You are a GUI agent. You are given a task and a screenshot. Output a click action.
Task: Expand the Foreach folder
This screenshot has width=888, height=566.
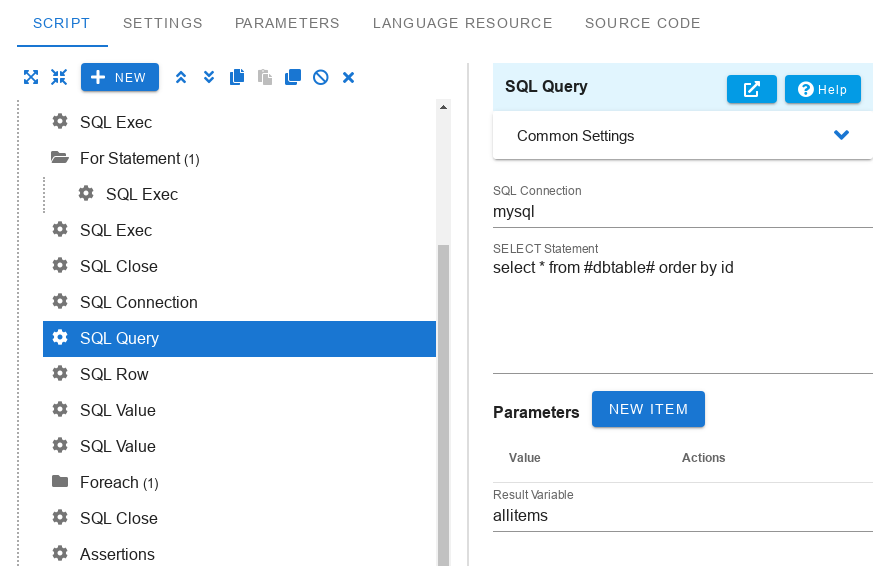tap(60, 482)
